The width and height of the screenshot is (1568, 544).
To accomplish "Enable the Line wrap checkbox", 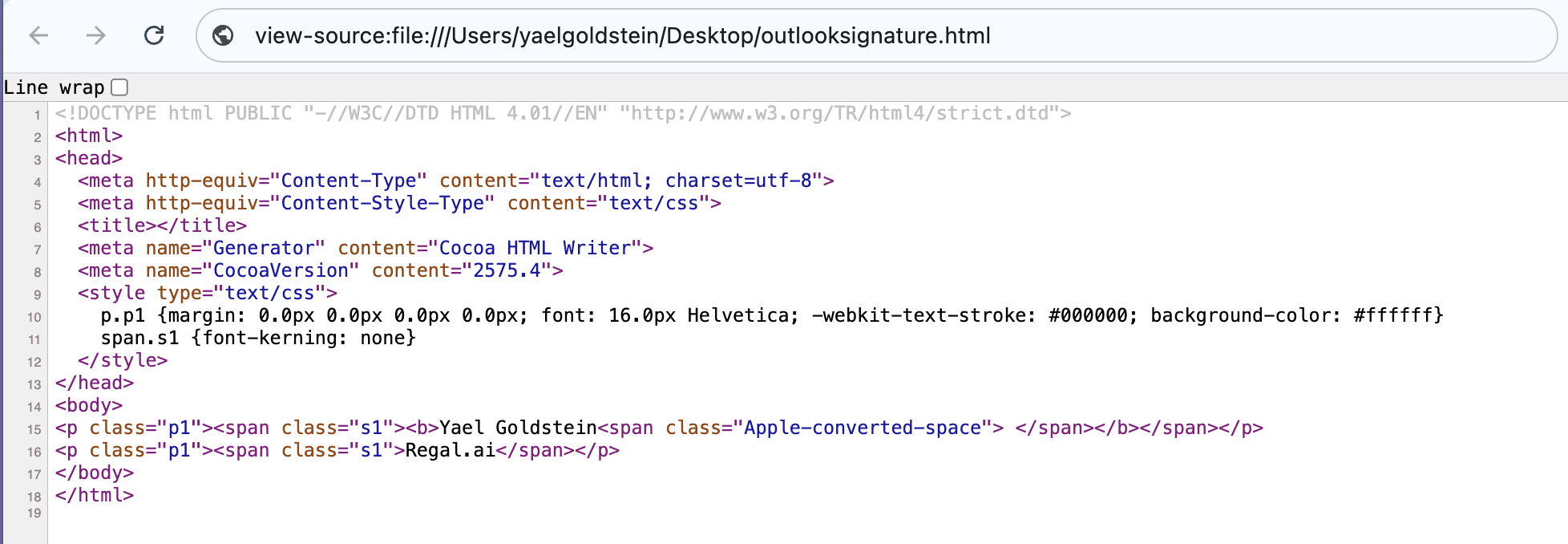I will point(119,87).
